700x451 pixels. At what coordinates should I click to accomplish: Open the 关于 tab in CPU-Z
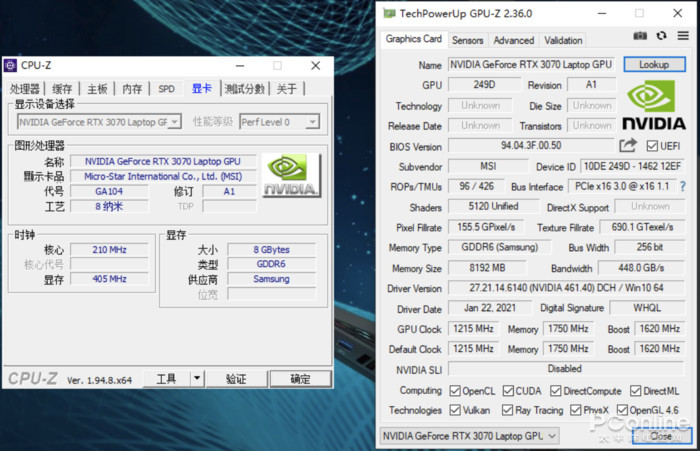pos(286,89)
